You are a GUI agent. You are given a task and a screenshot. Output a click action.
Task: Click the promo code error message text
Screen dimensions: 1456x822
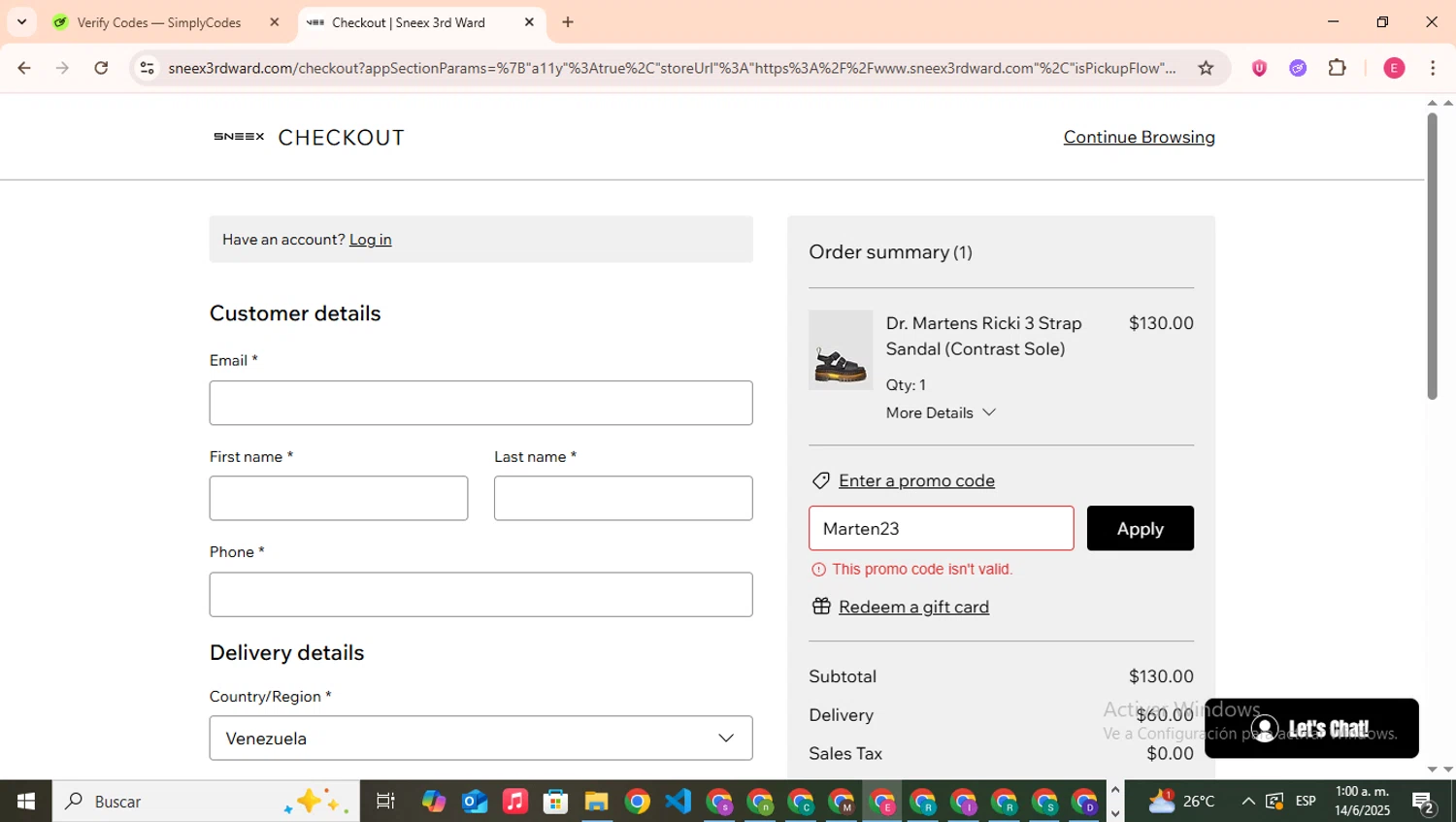(x=922, y=570)
